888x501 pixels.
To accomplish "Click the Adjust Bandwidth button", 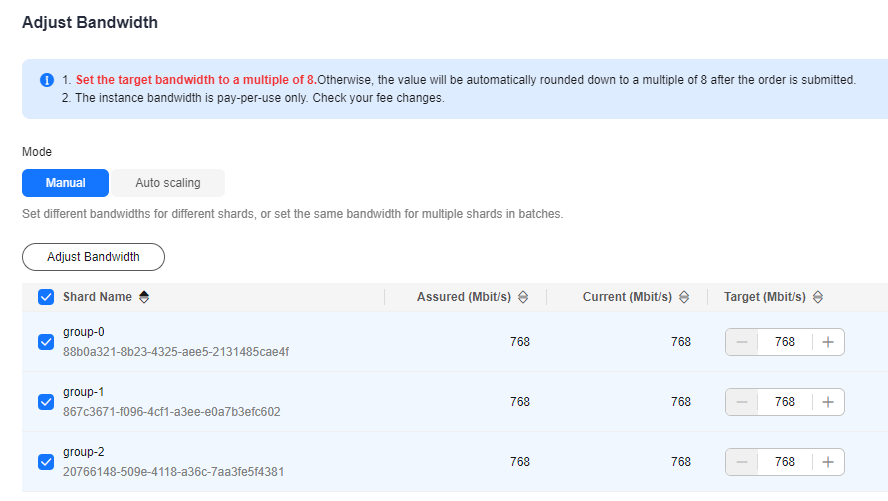I will coord(93,257).
